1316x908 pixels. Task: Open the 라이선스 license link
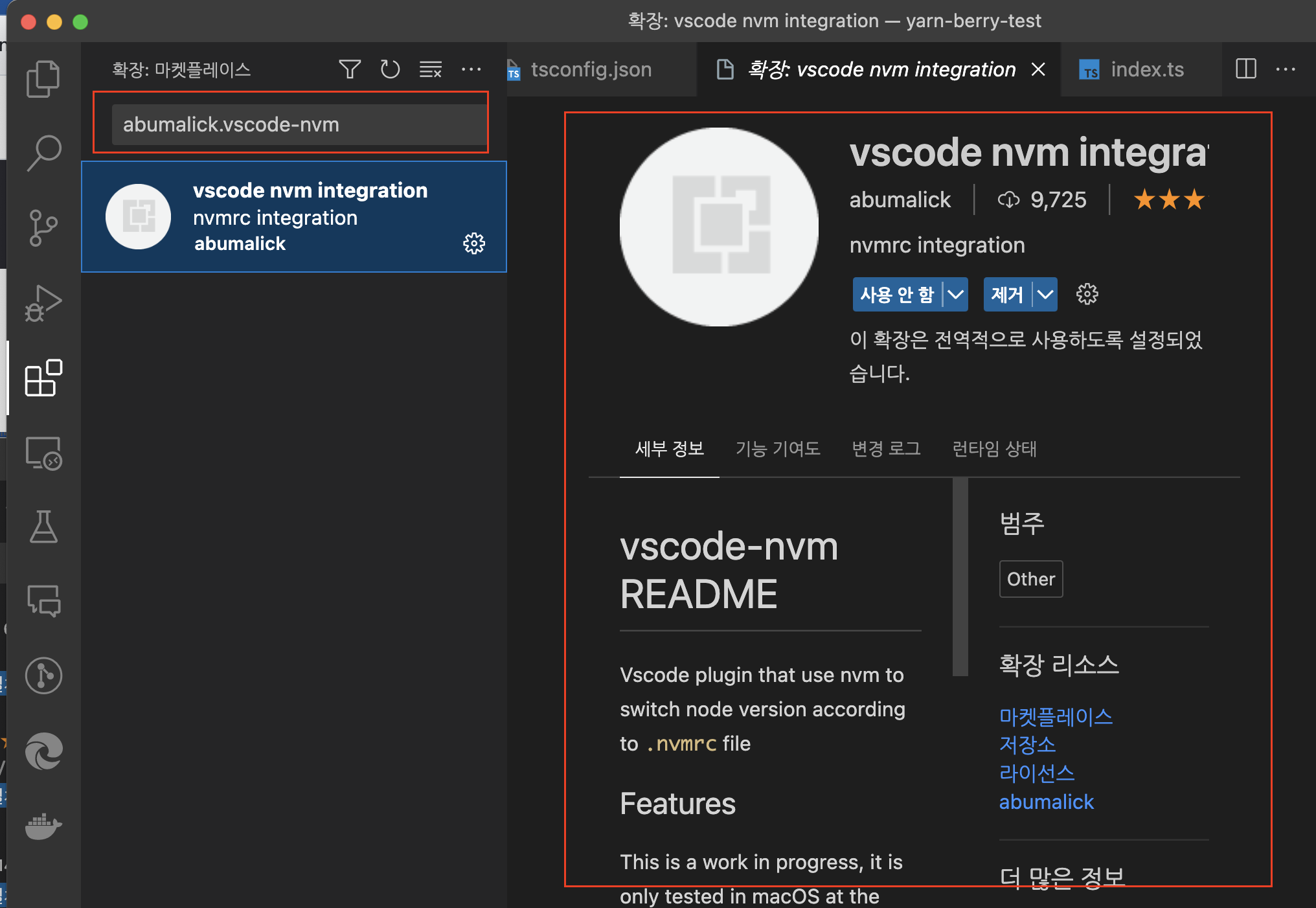point(1037,773)
